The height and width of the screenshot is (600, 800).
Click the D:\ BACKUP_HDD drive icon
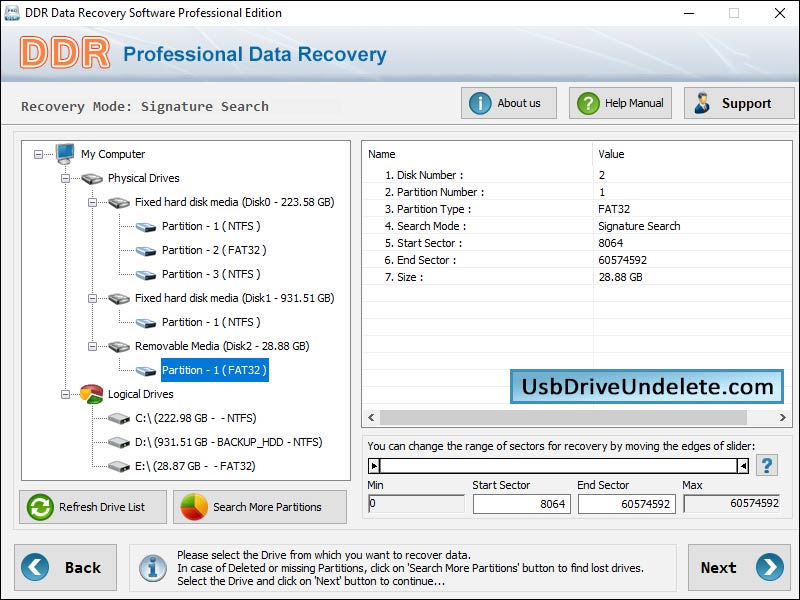pos(119,442)
